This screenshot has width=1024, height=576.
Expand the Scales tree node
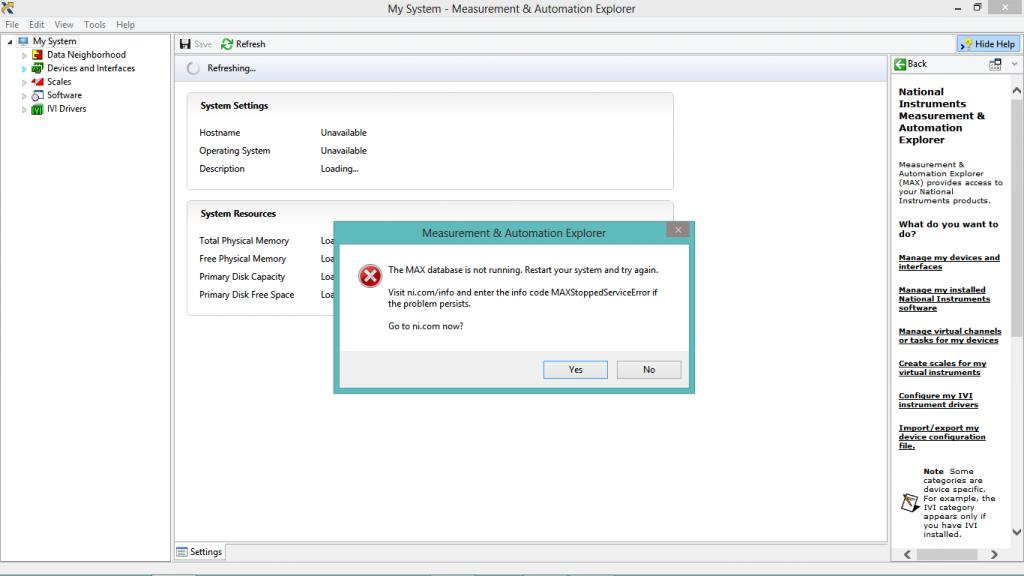coord(24,82)
